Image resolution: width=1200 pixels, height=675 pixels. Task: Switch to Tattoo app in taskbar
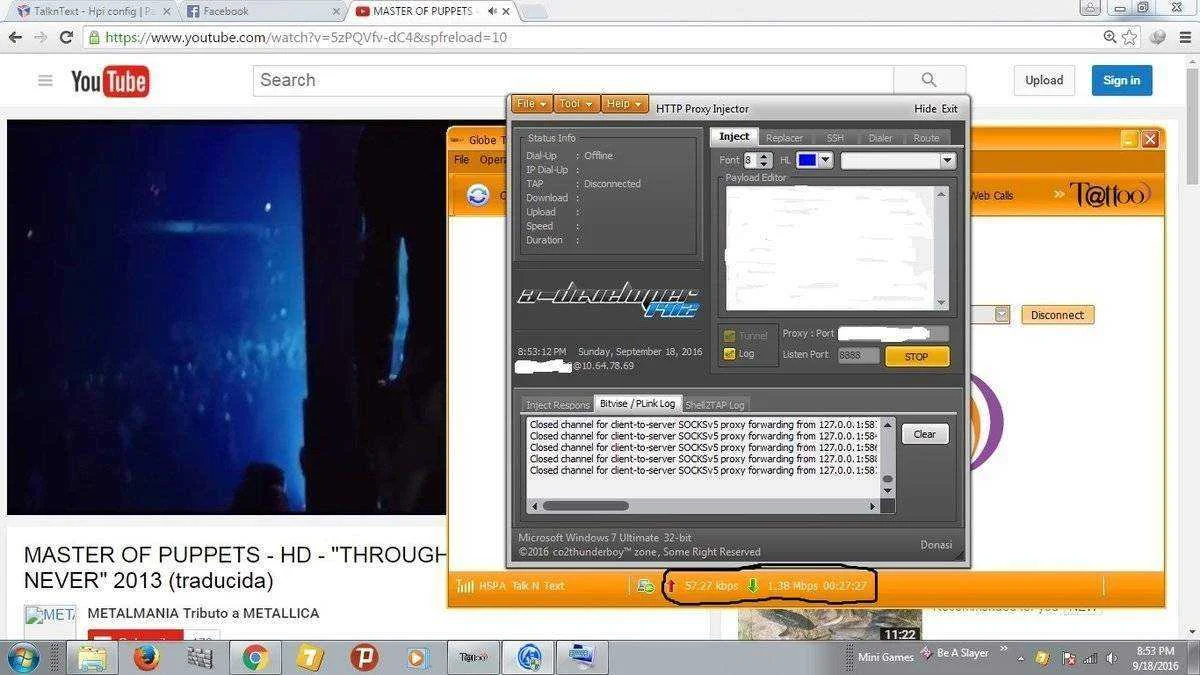[473, 658]
